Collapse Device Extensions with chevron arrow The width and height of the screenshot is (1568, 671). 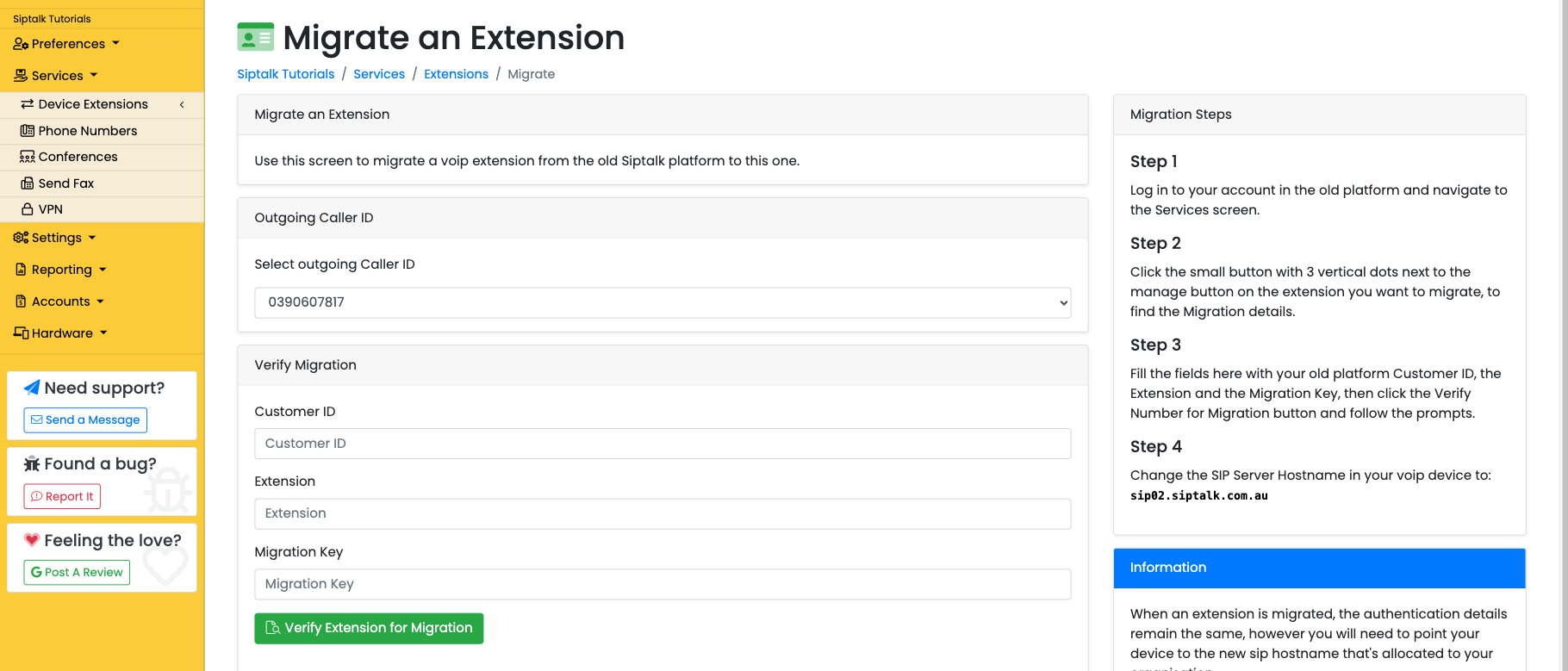pyautogui.click(x=182, y=104)
